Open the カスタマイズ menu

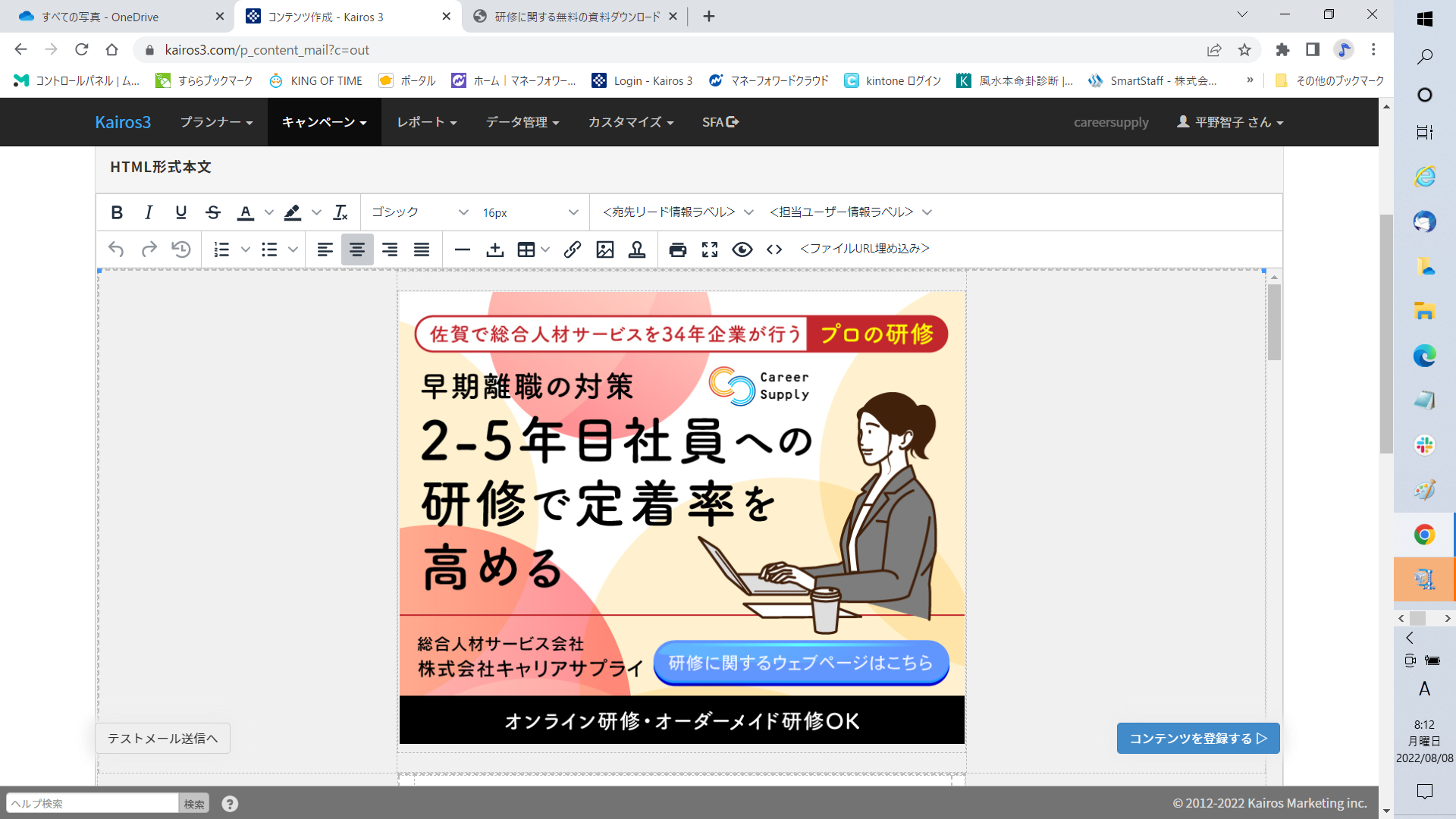click(x=630, y=122)
